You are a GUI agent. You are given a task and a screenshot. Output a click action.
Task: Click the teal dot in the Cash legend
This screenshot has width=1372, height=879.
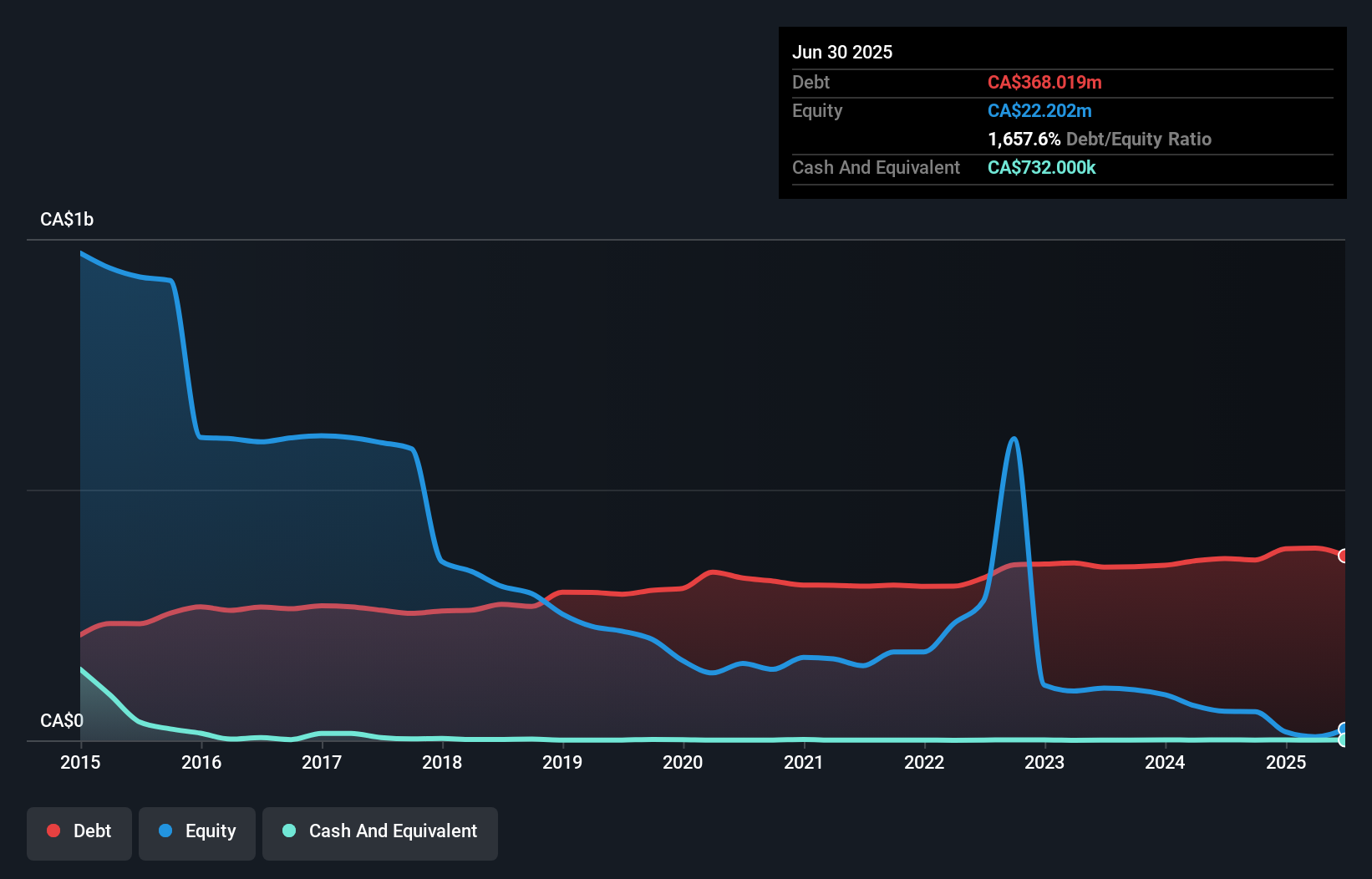coord(289,831)
